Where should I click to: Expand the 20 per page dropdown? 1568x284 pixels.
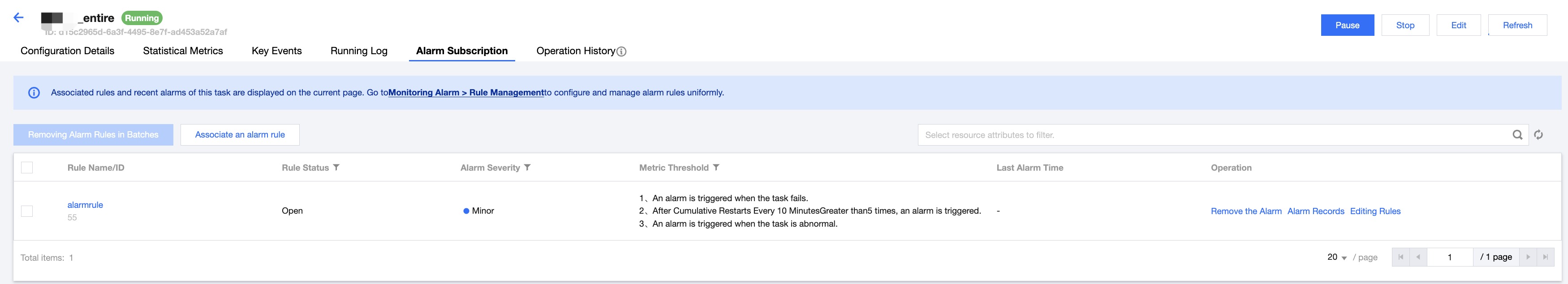(x=1337, y=257)
